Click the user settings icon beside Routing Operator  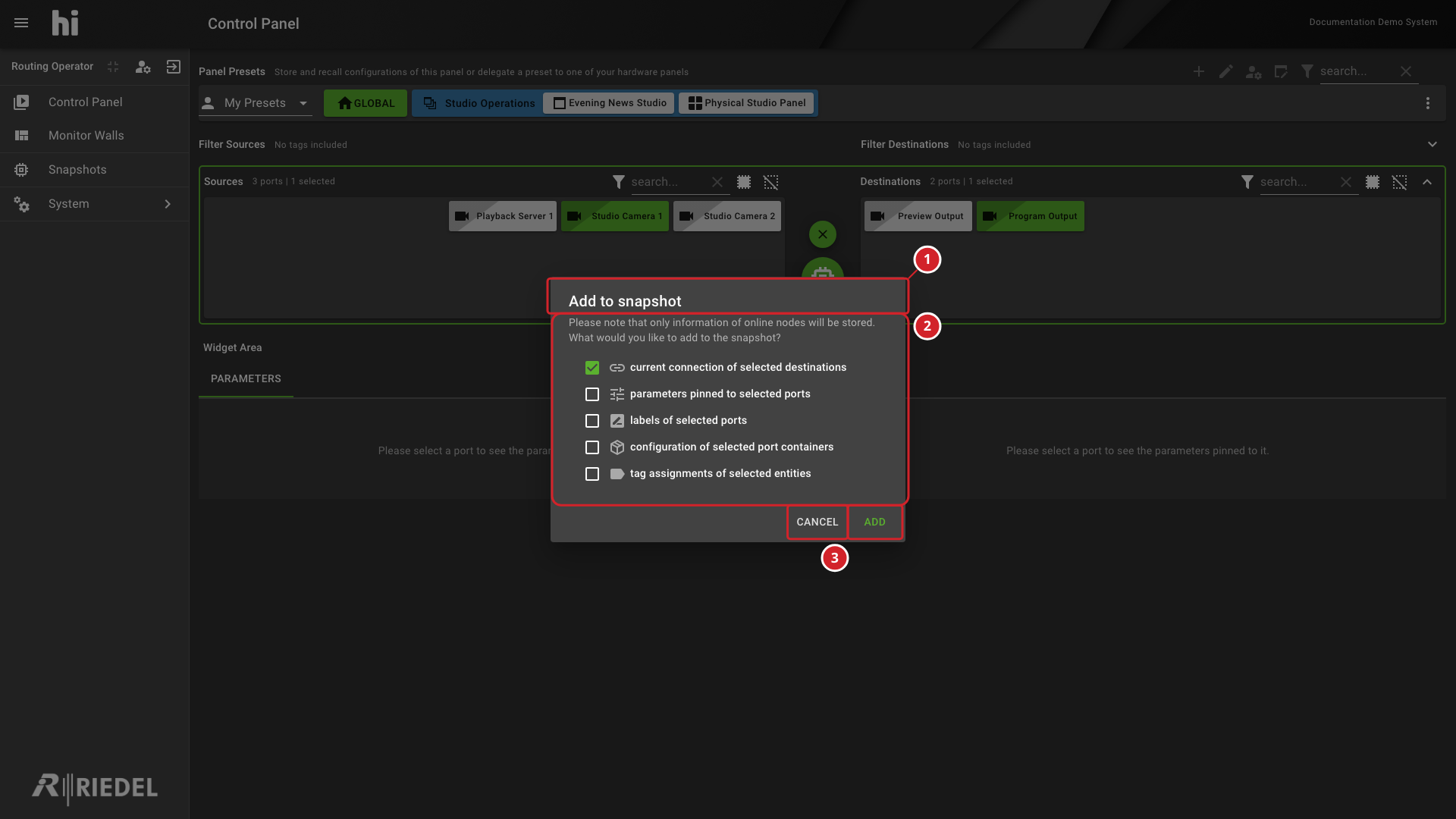click(143, 67)
